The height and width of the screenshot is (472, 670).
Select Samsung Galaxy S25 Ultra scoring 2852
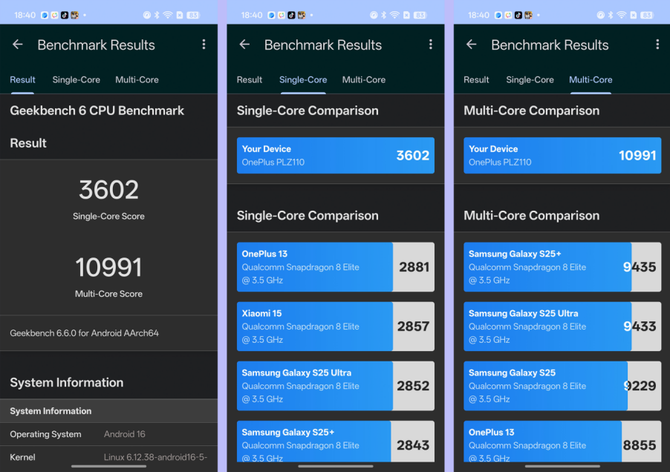click(335, 386)
